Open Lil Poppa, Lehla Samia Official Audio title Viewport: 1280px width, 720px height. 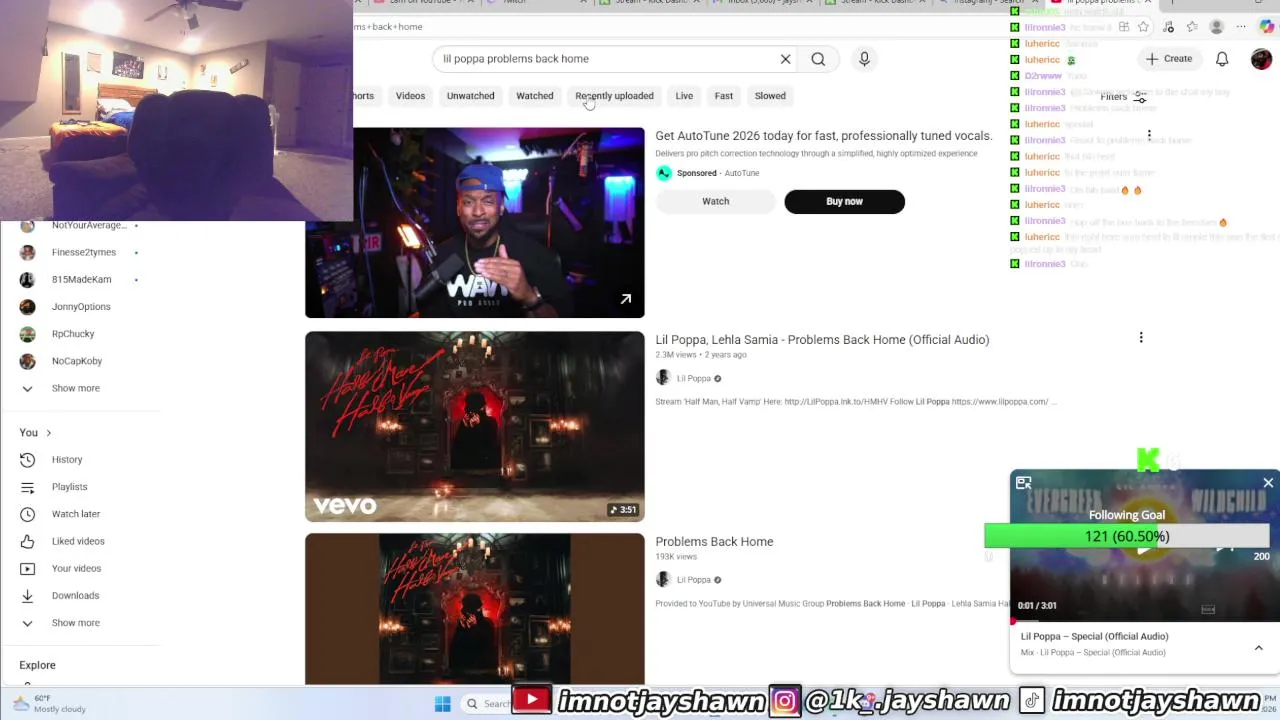pos(822,340)
